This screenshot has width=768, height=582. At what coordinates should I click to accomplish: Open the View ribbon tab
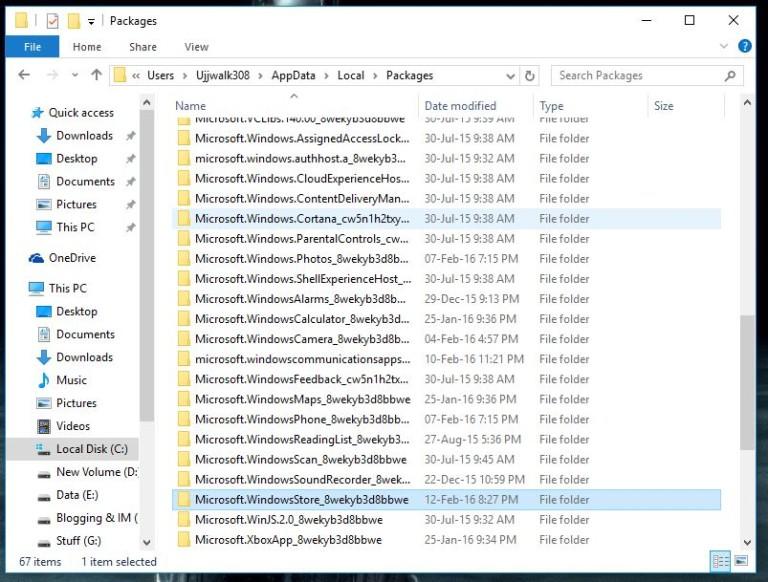[196, 47]
